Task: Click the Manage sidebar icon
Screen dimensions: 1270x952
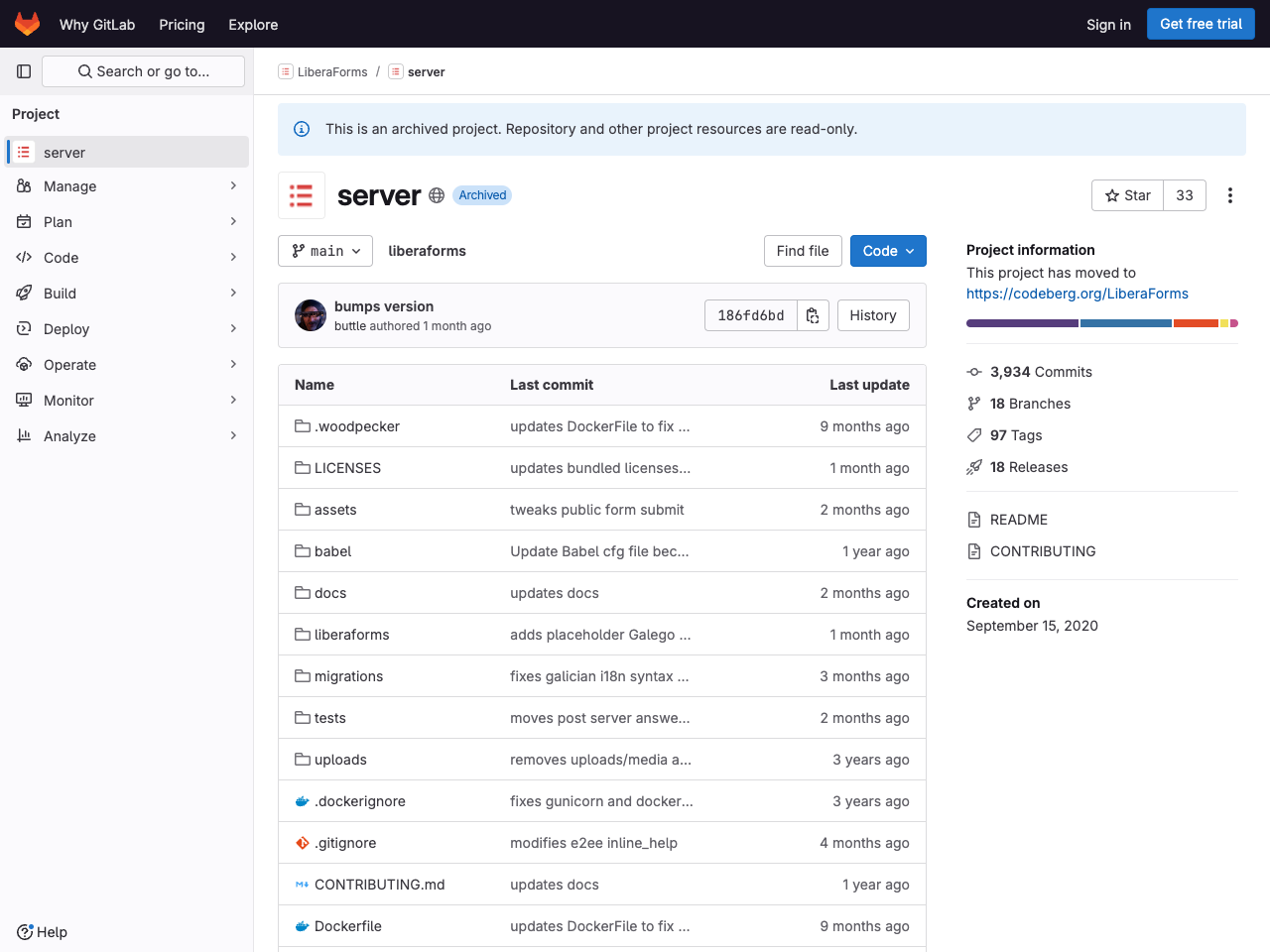Action: pyautogui.click(x=24, y=186)
